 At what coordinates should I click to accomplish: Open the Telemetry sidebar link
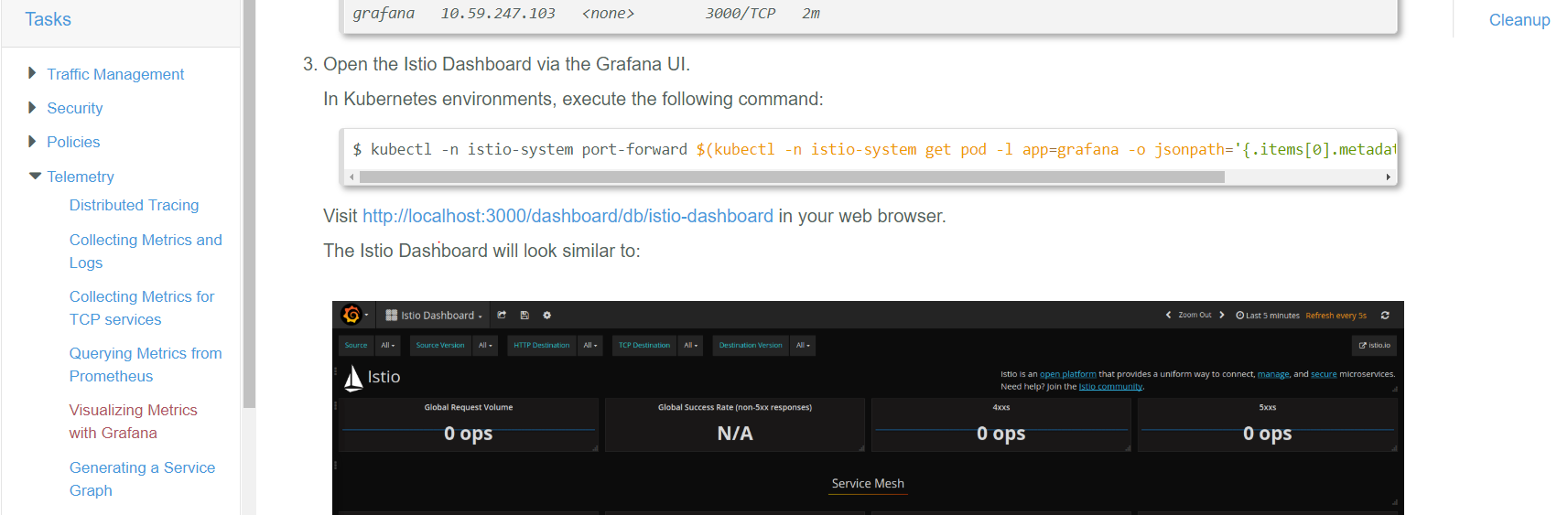tap(81, 177)
